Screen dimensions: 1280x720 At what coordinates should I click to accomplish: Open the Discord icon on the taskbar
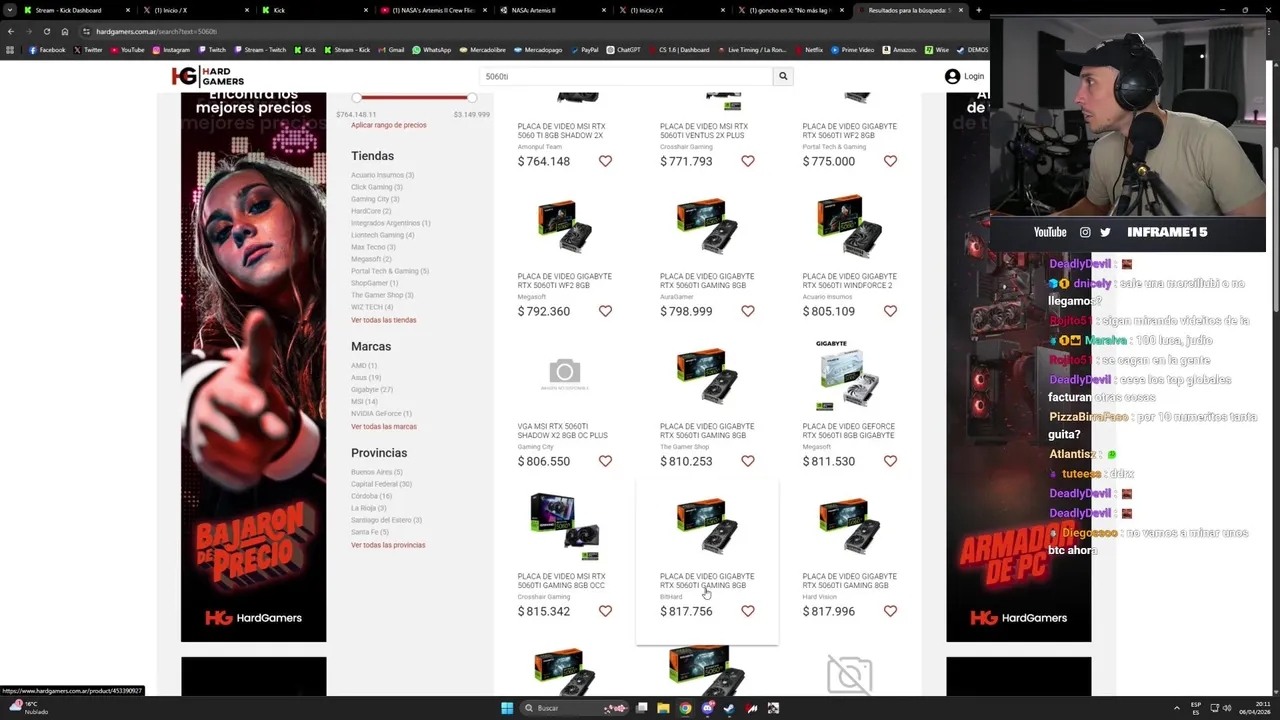click(707, 708)
